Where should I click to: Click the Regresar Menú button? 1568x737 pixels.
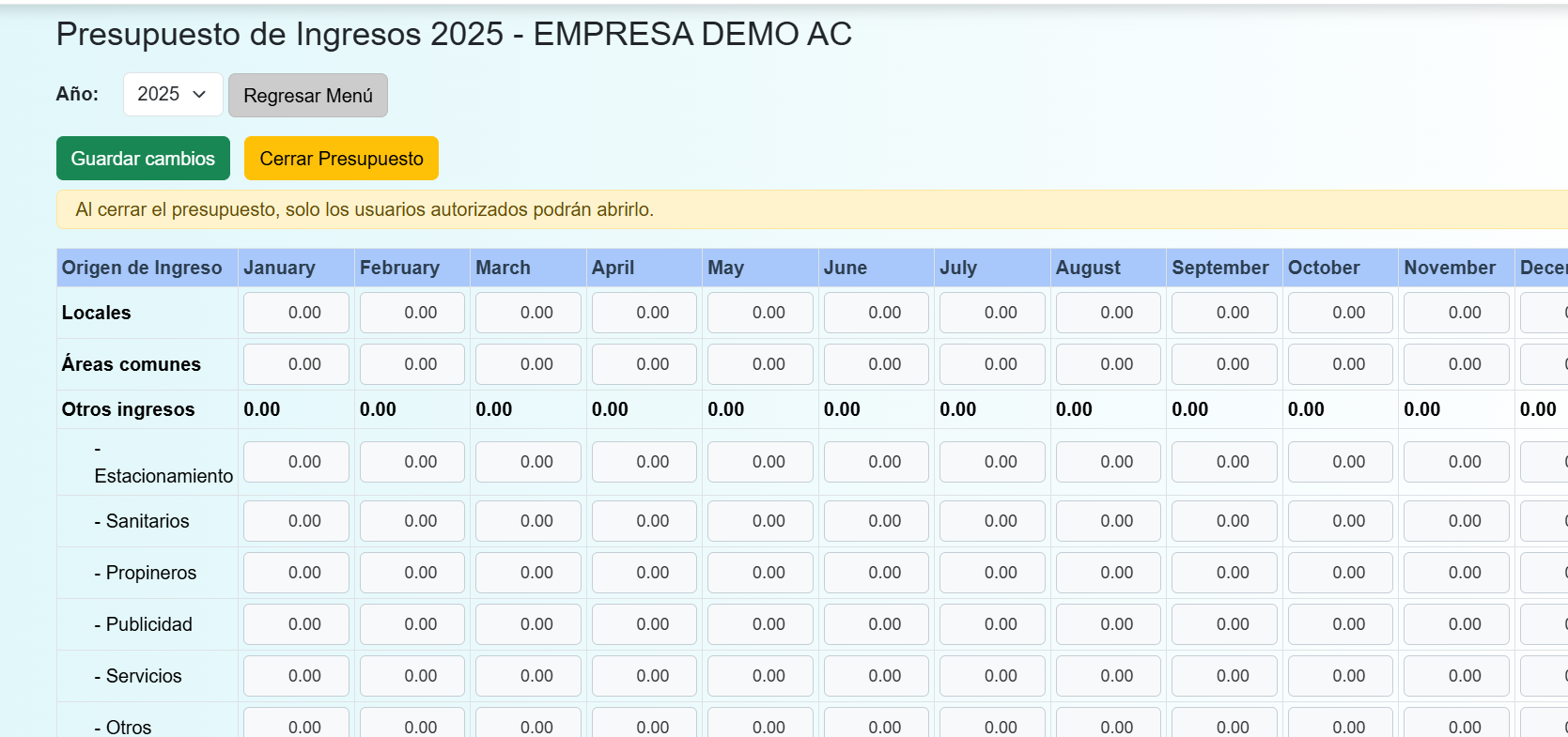click(x=307, y=96)
